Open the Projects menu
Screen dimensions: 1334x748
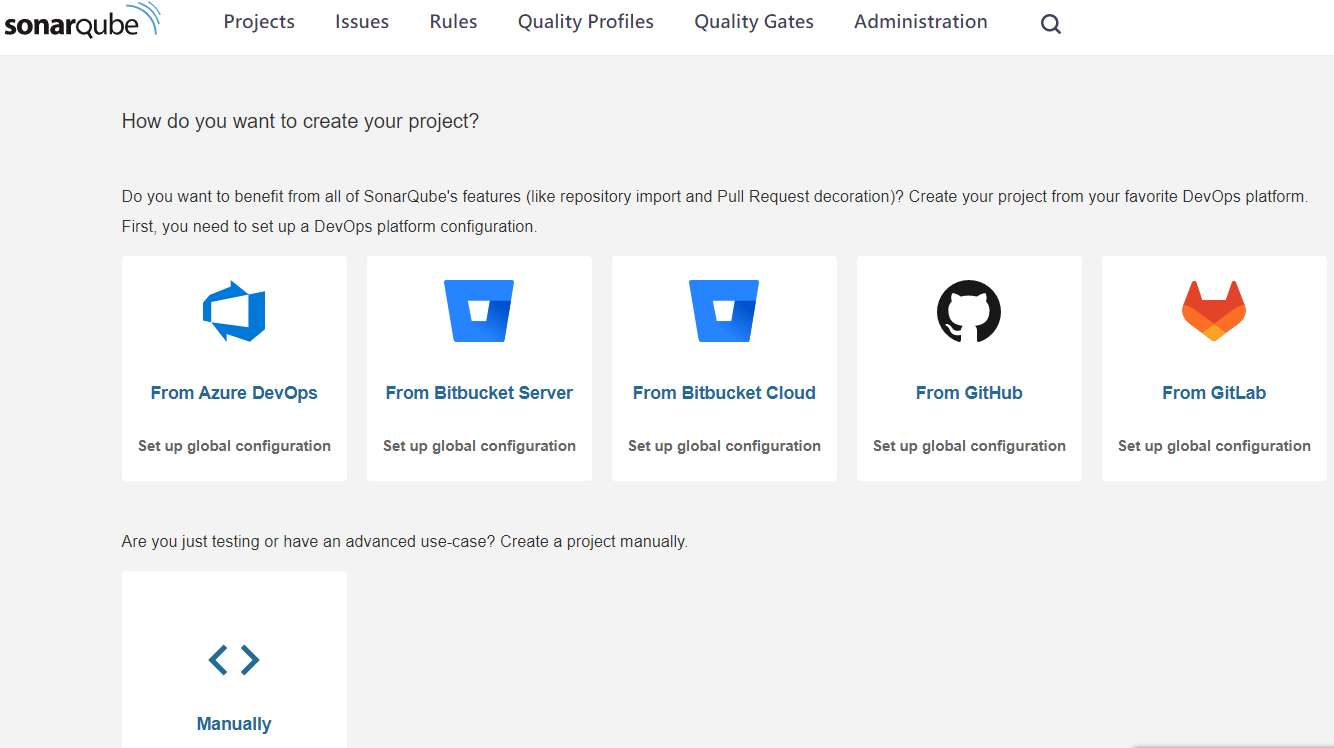[259, 22]
